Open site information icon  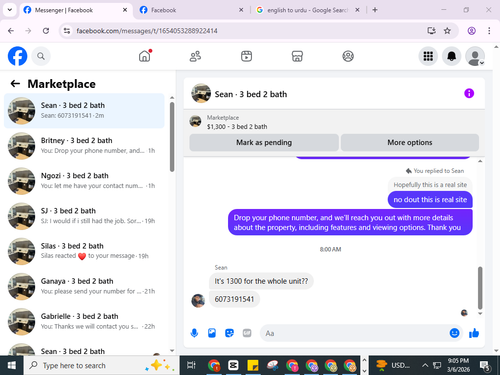[67, 31]
